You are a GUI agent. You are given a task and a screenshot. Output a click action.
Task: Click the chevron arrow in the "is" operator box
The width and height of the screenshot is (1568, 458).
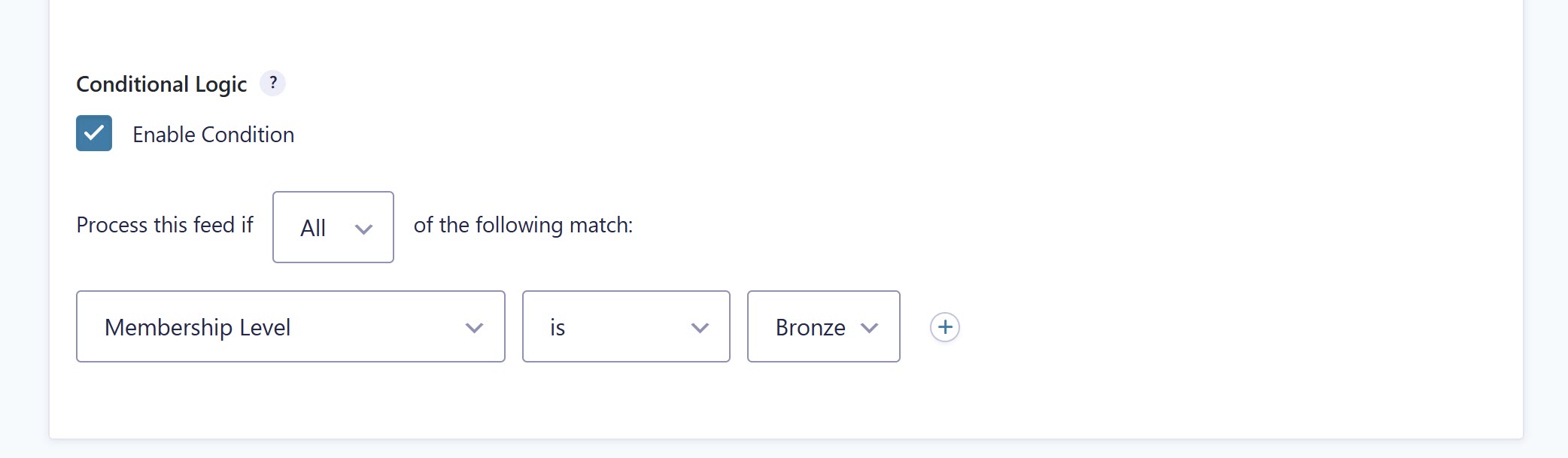click(x=700, y=328)
